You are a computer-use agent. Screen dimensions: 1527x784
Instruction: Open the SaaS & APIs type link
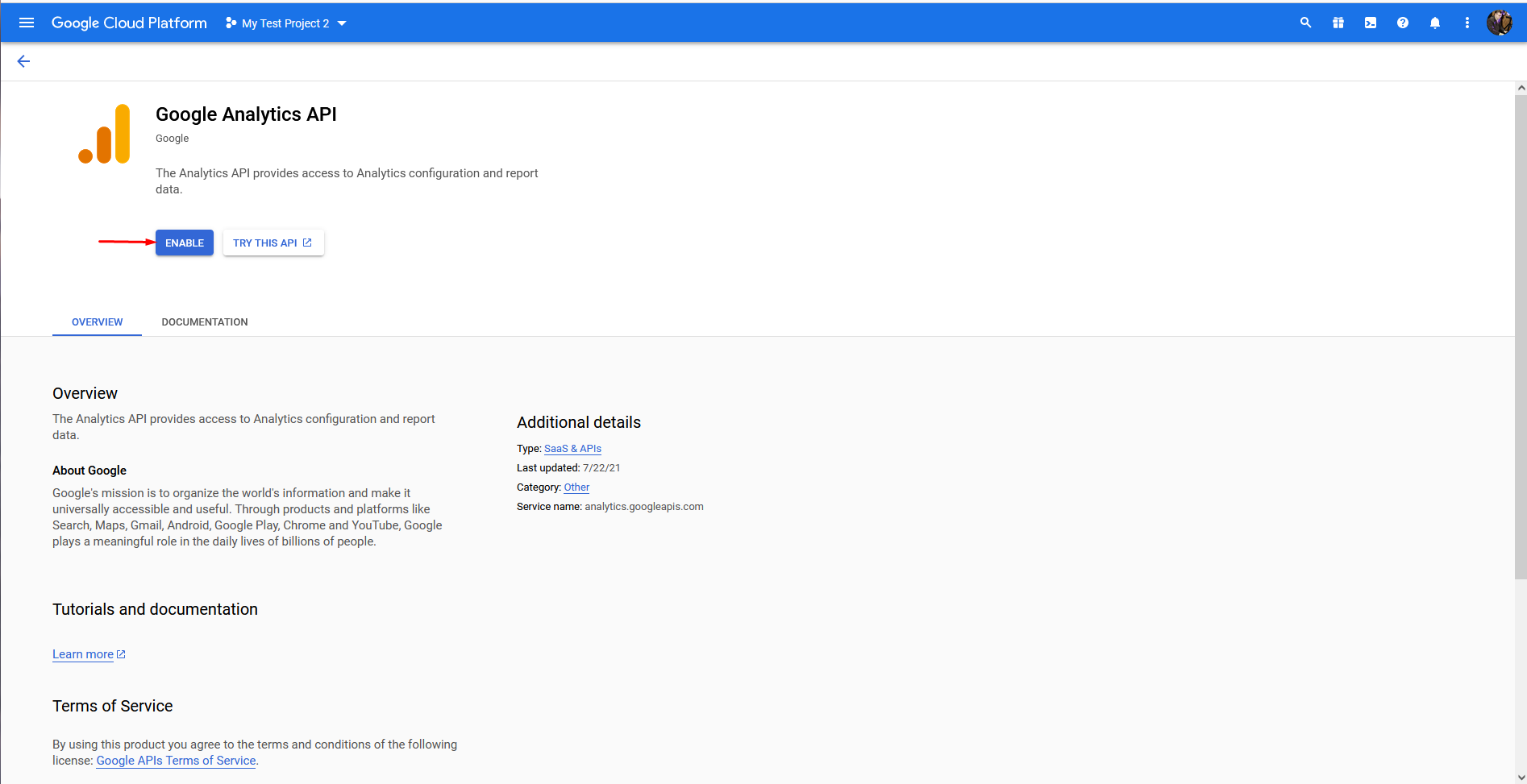(x=572, y=449)
